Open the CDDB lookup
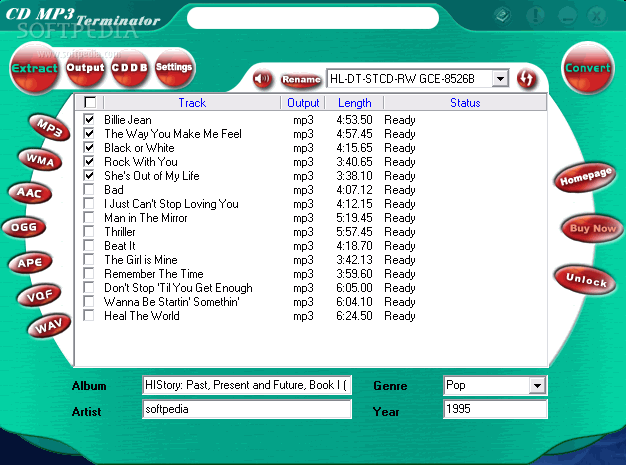Image resolution: width=626 pixels, height=465 pixels. coord(129,67)
